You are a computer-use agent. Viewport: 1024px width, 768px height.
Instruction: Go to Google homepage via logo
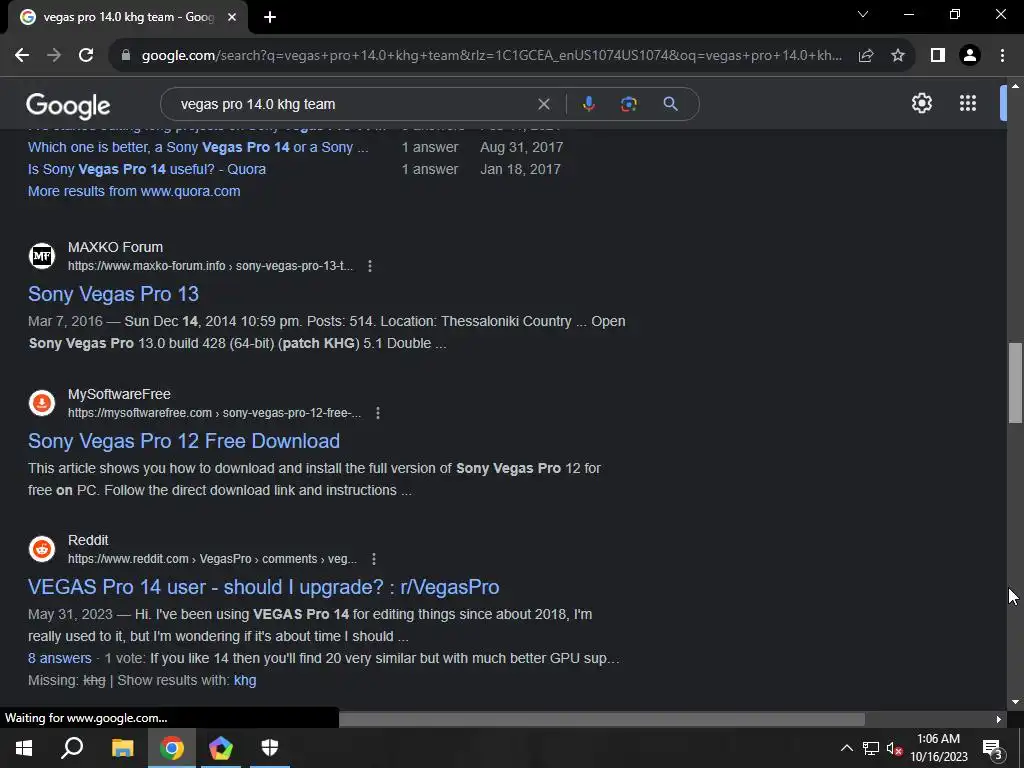(68, 106)
